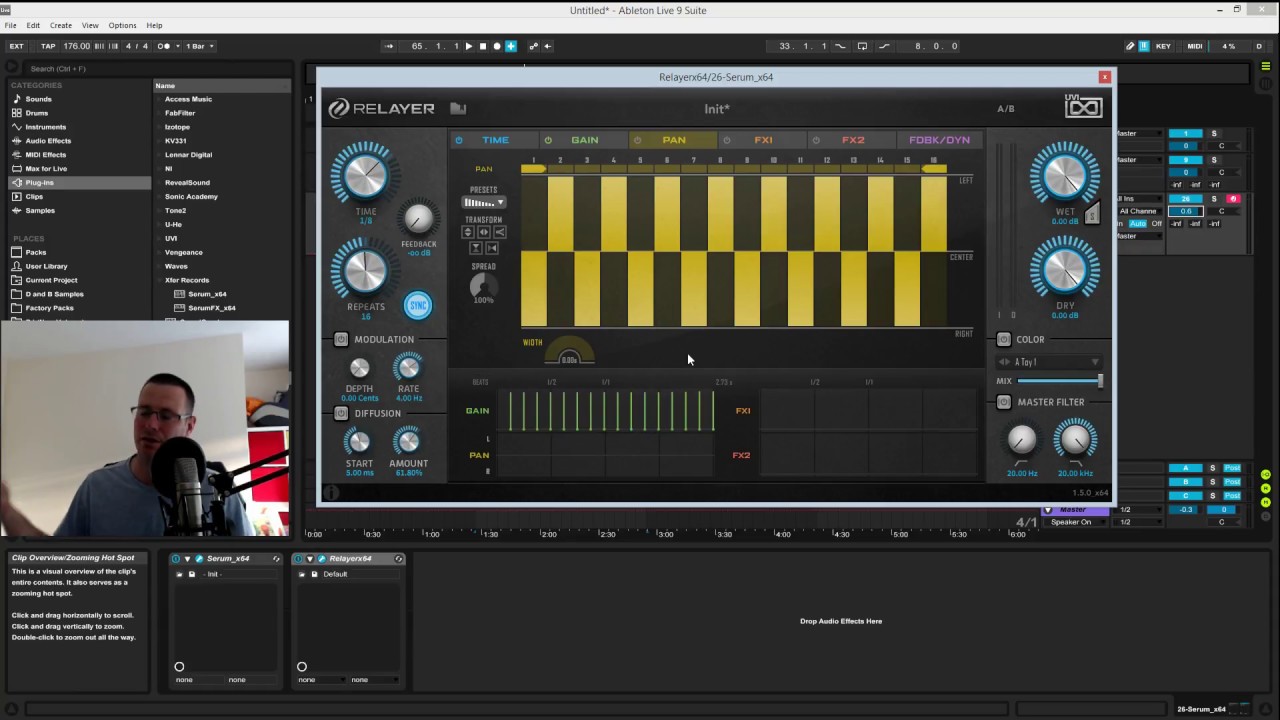
Task: Toggle the Master Filter power button
Action: tap(1004, 402)
